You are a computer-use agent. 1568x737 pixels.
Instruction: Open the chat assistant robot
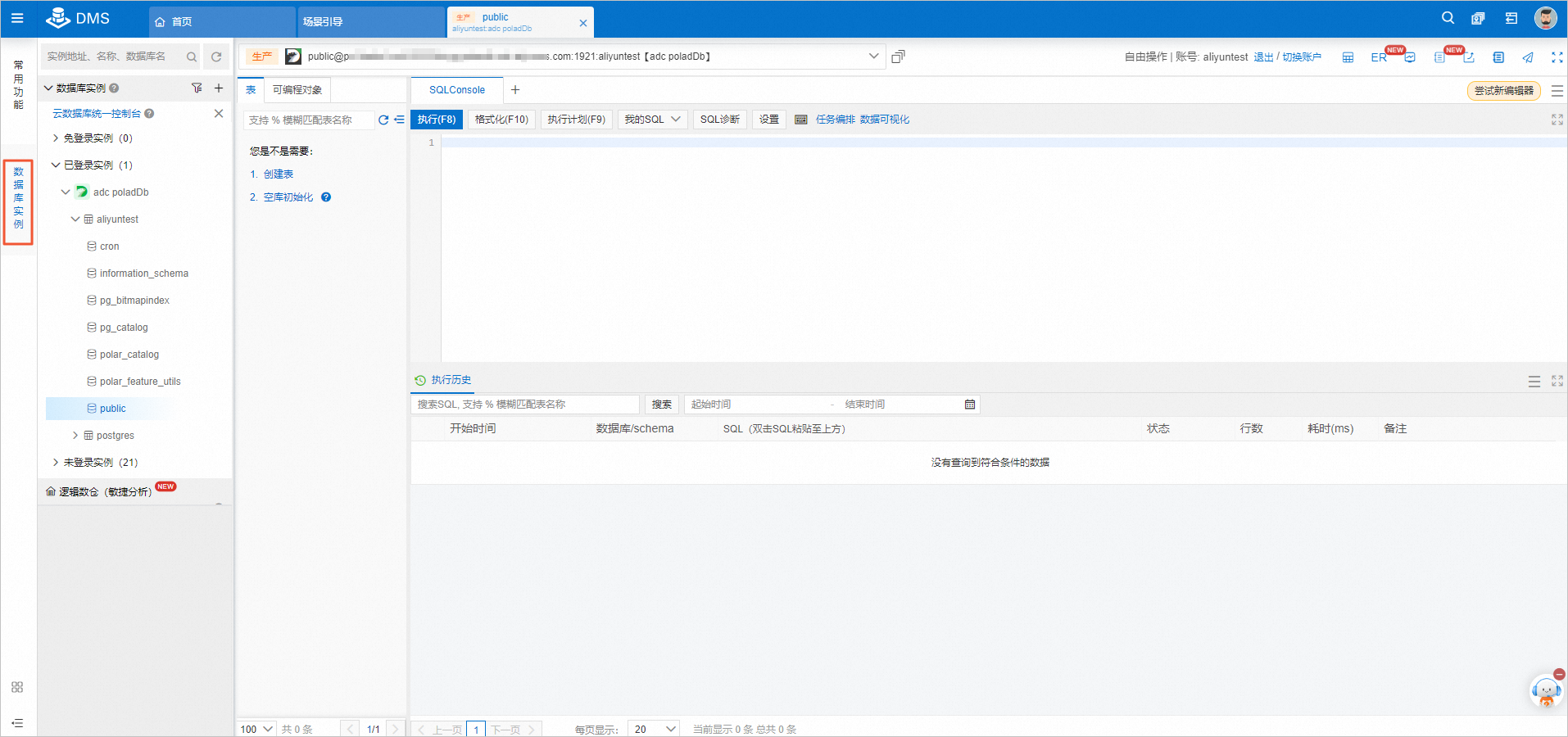pyautogui.click(x=1546, y=691)
